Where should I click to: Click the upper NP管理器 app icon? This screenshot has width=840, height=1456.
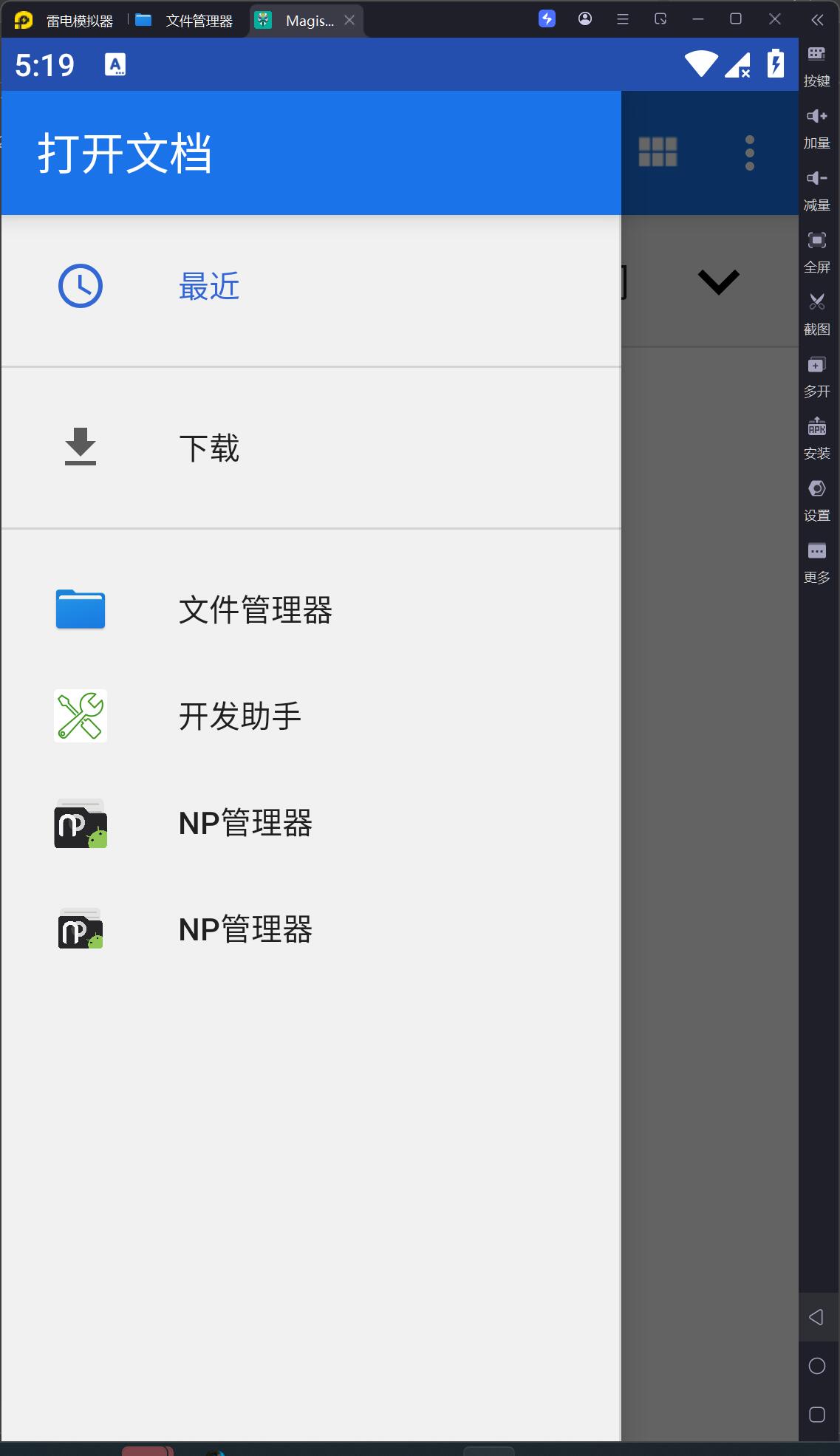click(81, 823)
